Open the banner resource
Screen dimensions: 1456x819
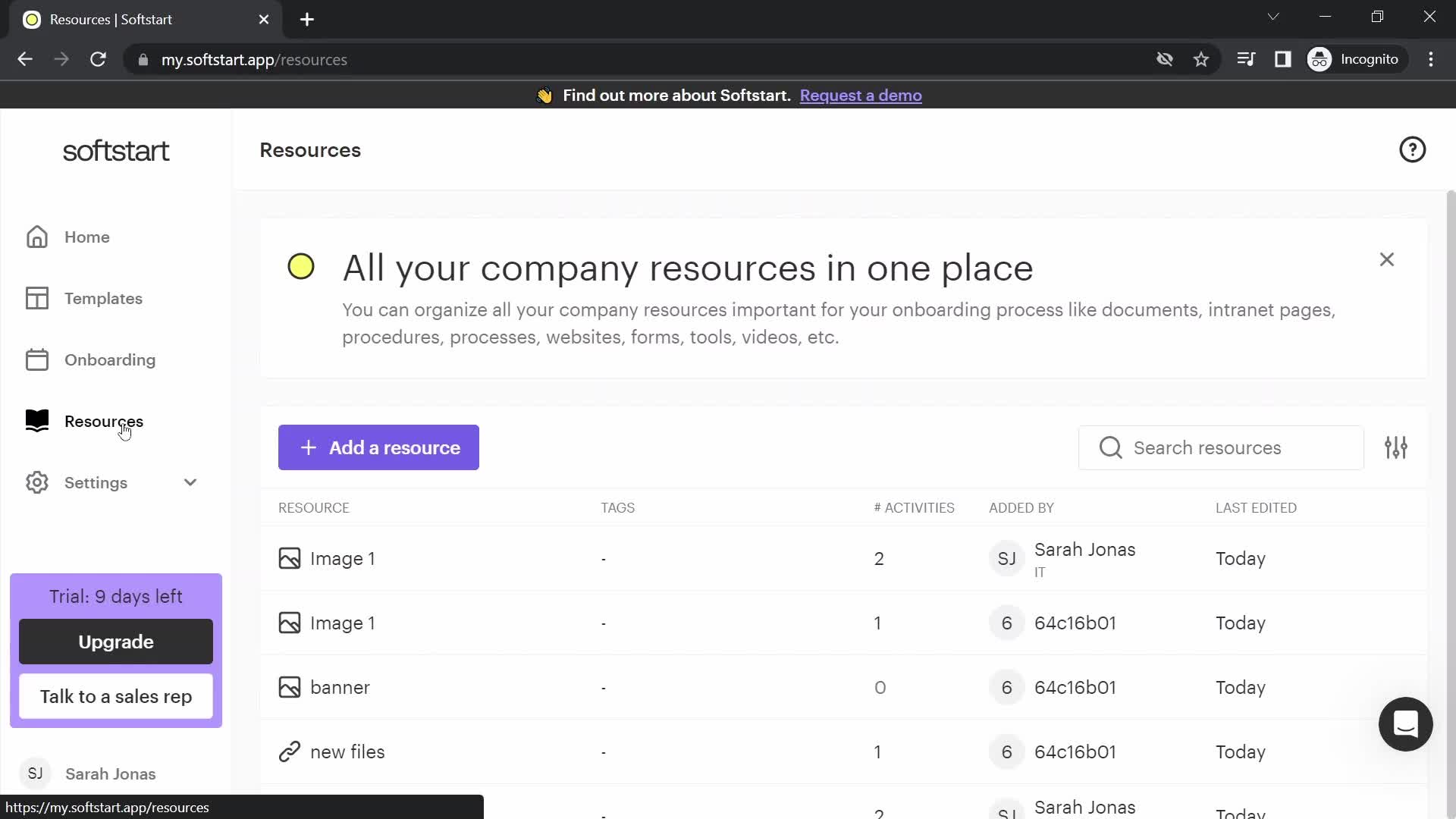pyautogui.click(x=340, y=687)
